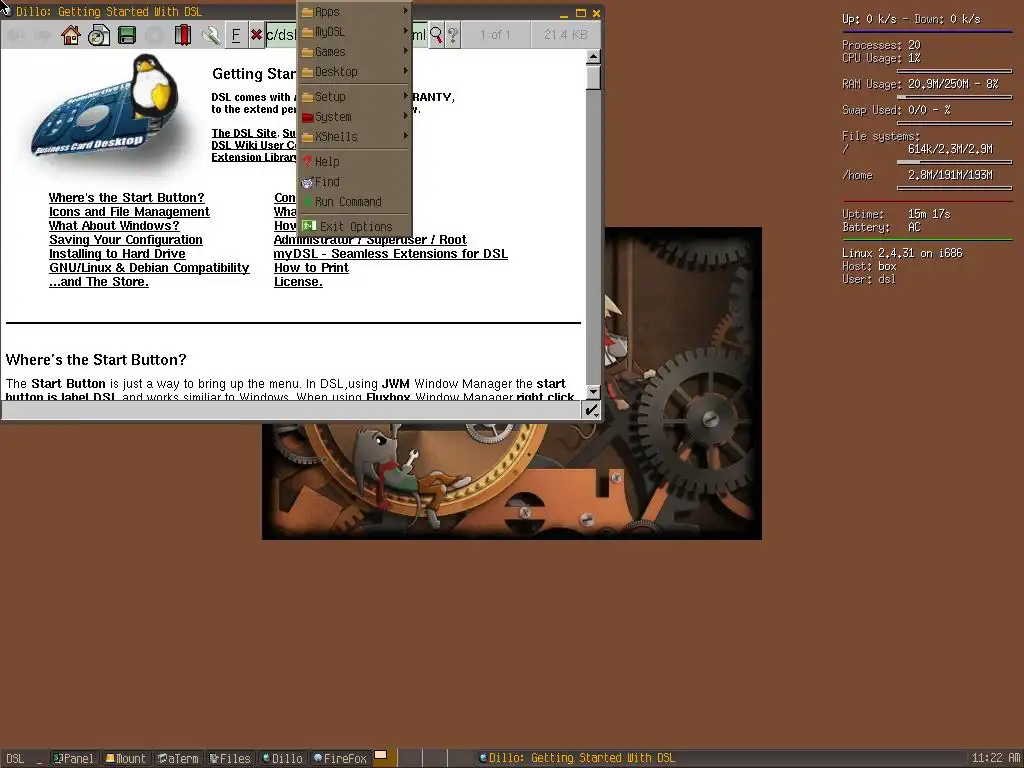Click the greyed Forward arrow in Dillo
This screenshot has width=1024, height=768.
coord(42,35)
